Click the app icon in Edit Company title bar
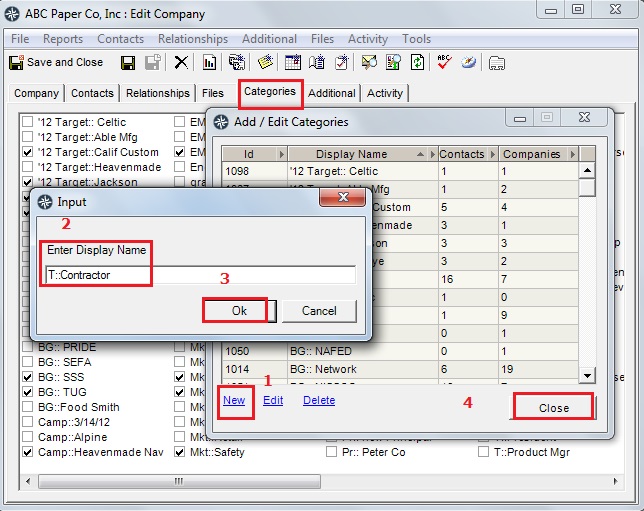The image size is (644, 511). click(12, 14)
